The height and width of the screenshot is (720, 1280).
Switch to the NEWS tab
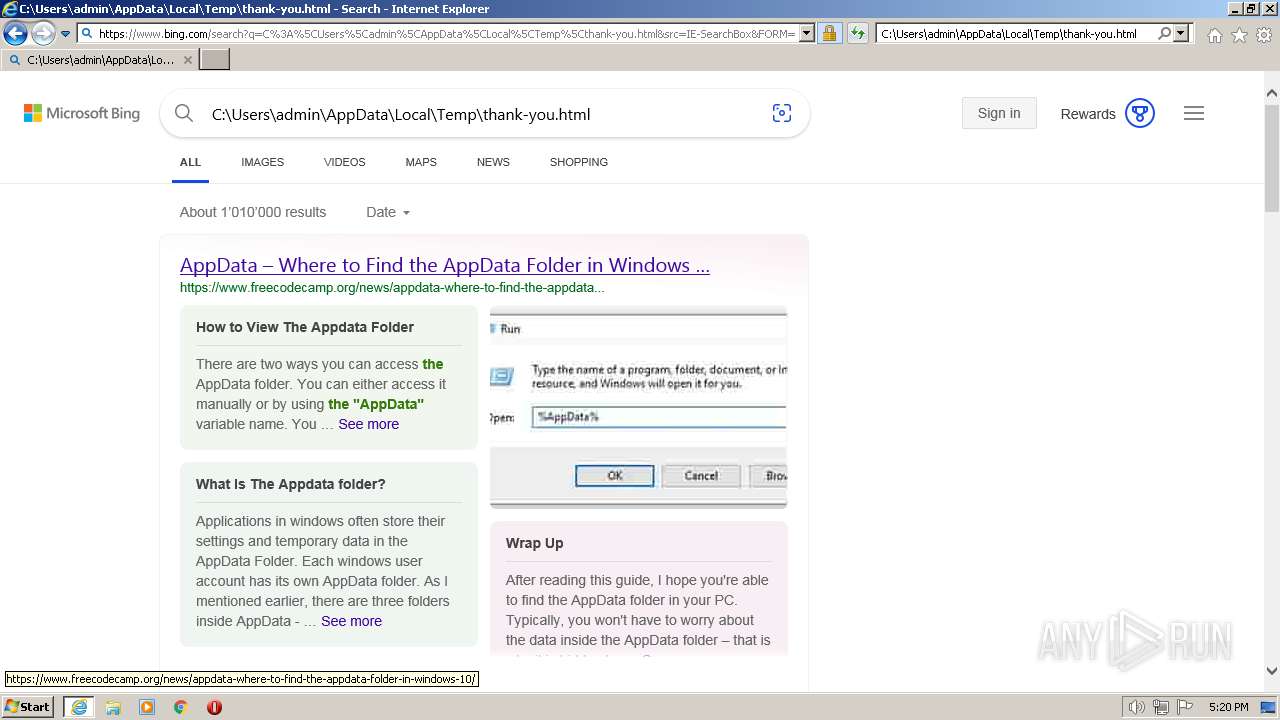493,162
